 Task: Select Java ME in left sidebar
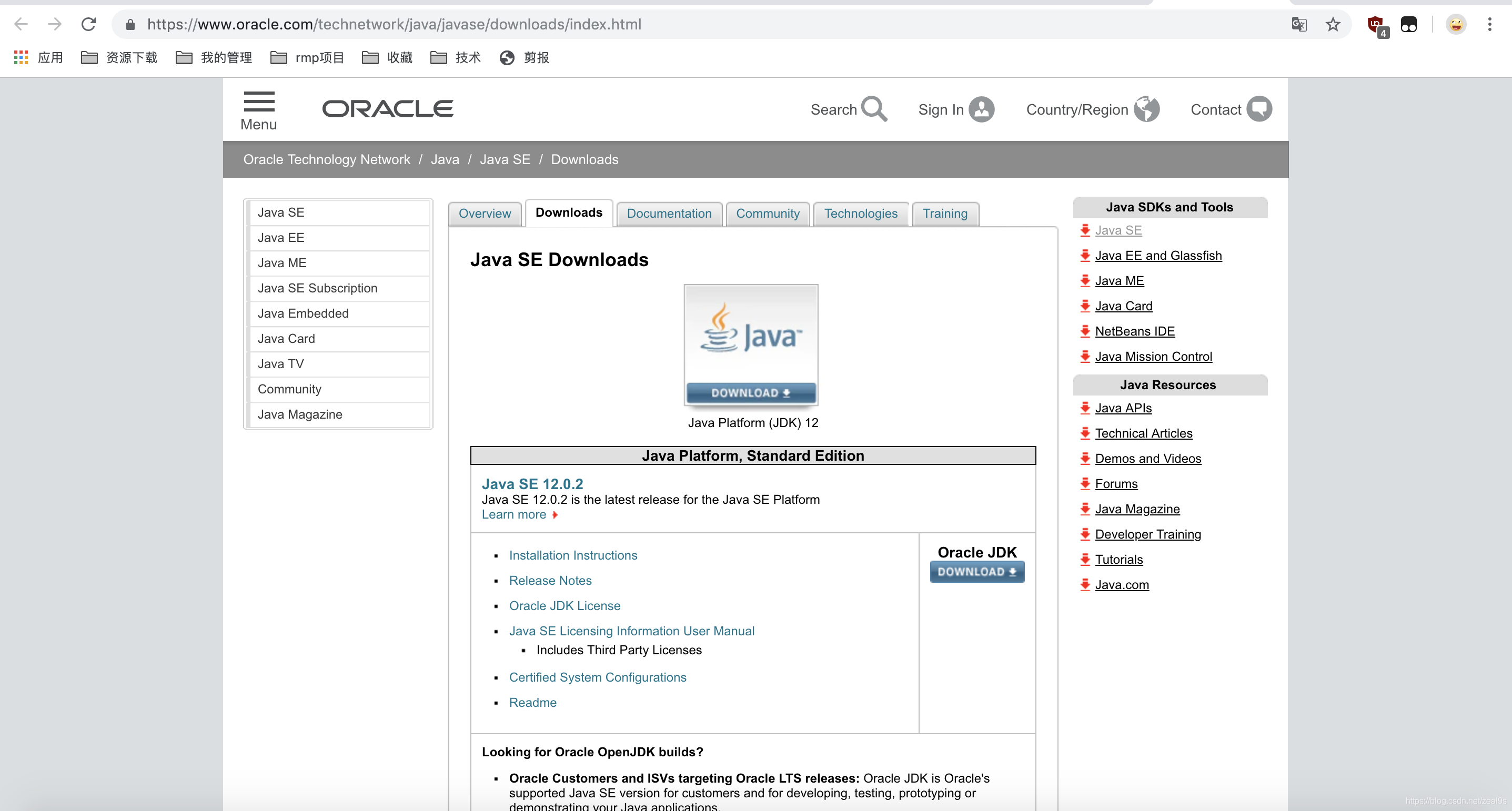(339, 263)
